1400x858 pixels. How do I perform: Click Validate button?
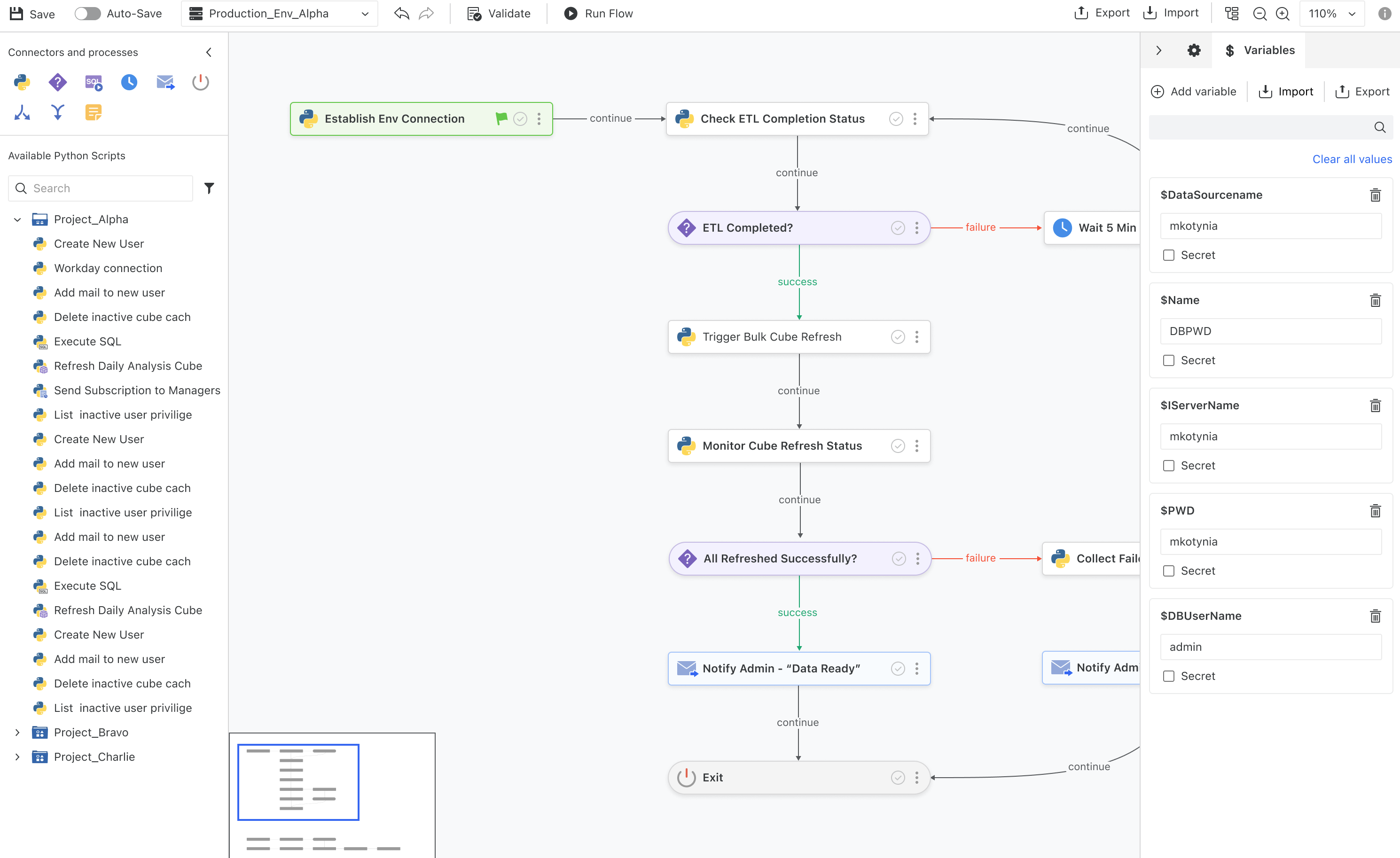[x=499, y=14]
